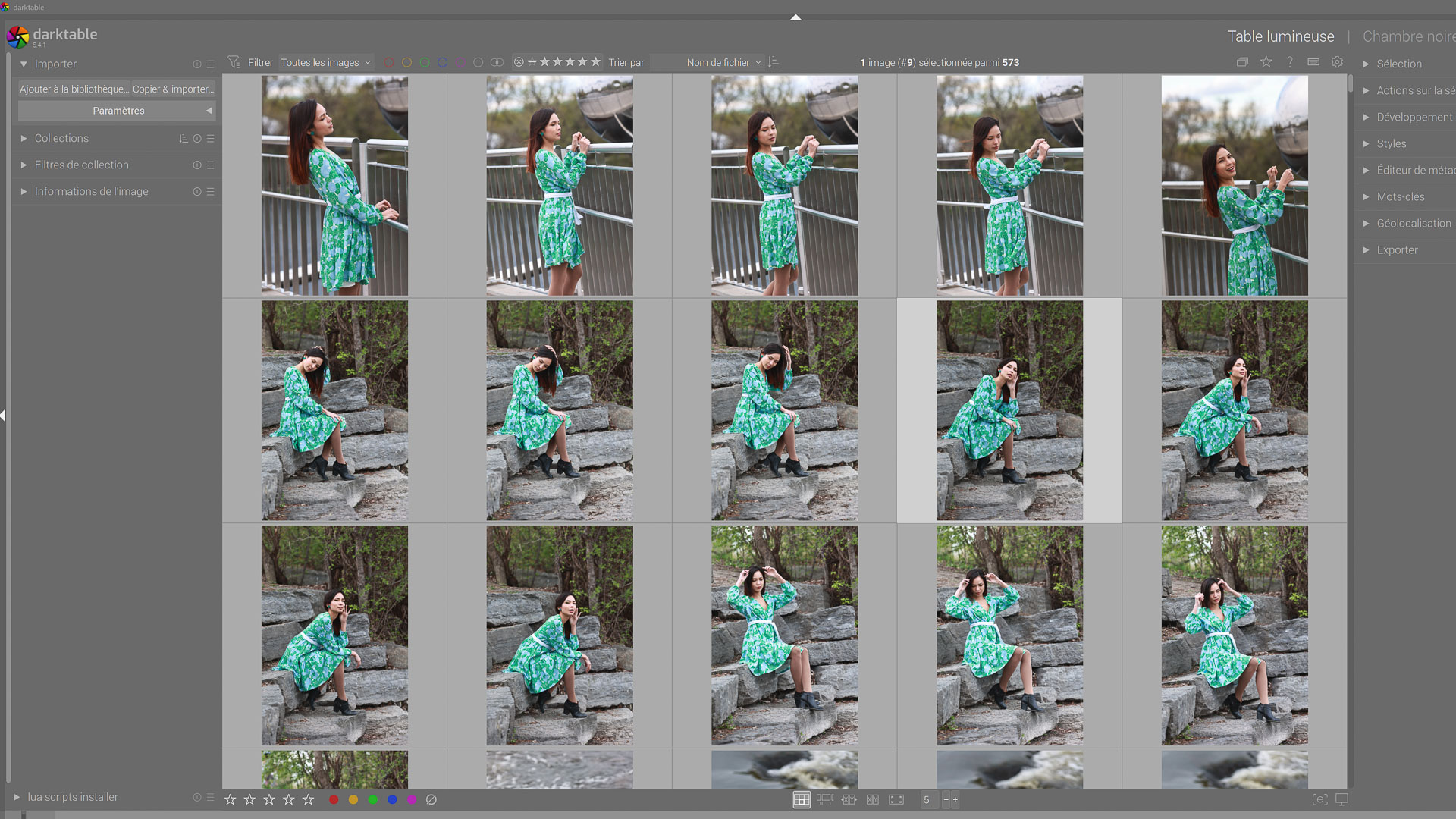Increase thumbnails per row with plus

(955, 799)
